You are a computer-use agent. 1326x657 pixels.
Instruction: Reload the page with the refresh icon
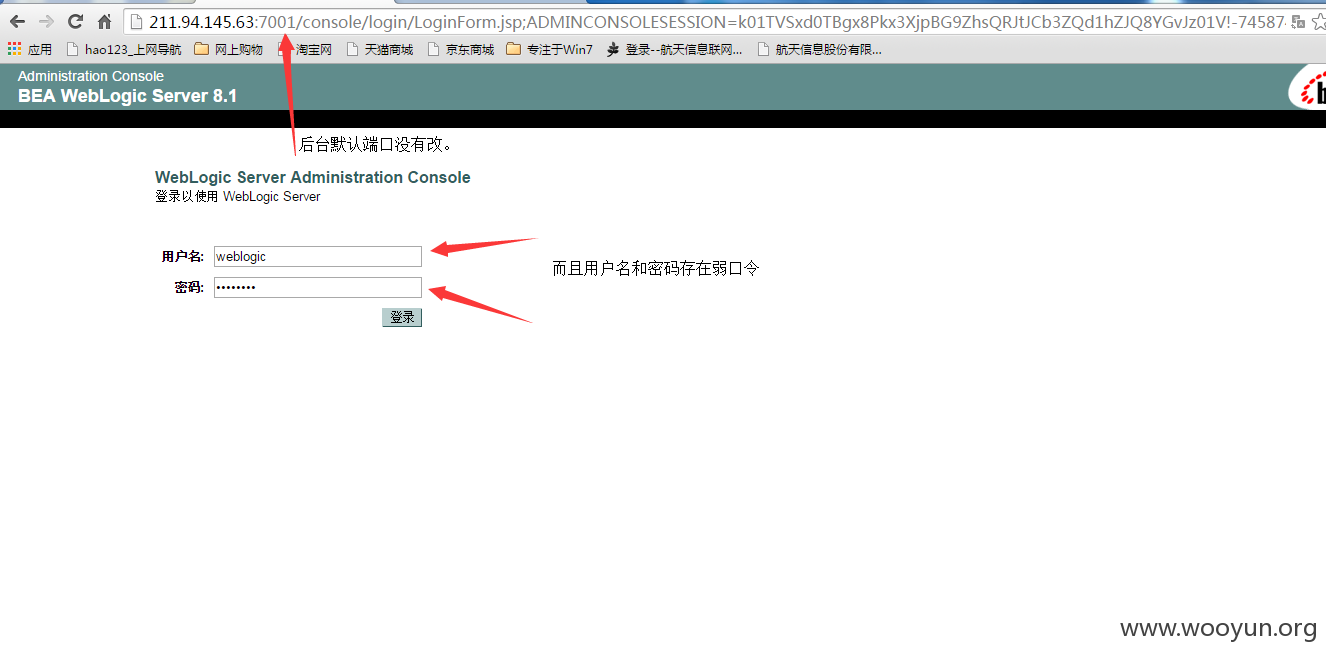[x=75, y=21]
